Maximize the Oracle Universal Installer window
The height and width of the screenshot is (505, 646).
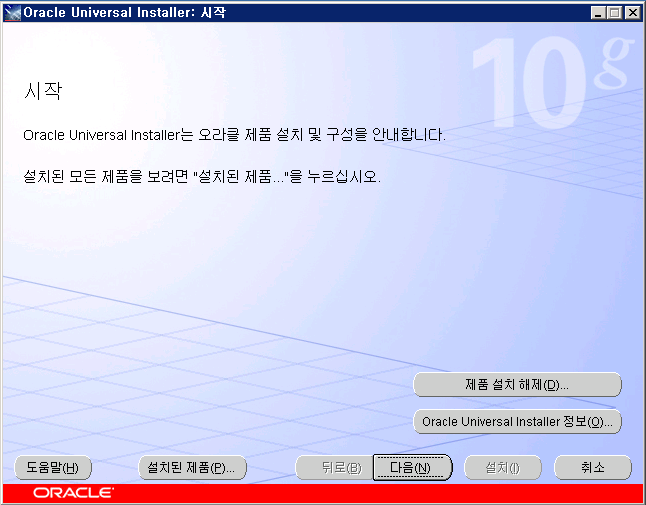614,13
